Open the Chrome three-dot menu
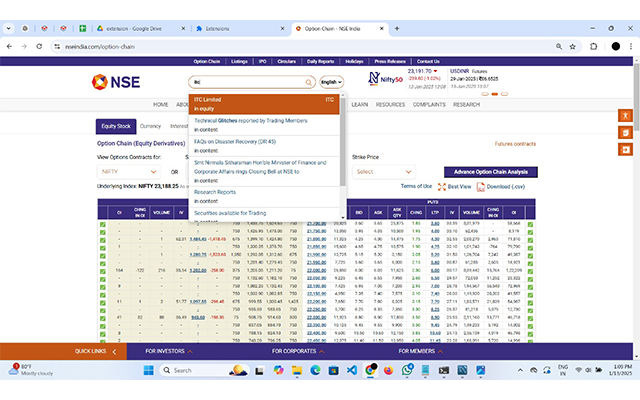 tap(631, 47)
